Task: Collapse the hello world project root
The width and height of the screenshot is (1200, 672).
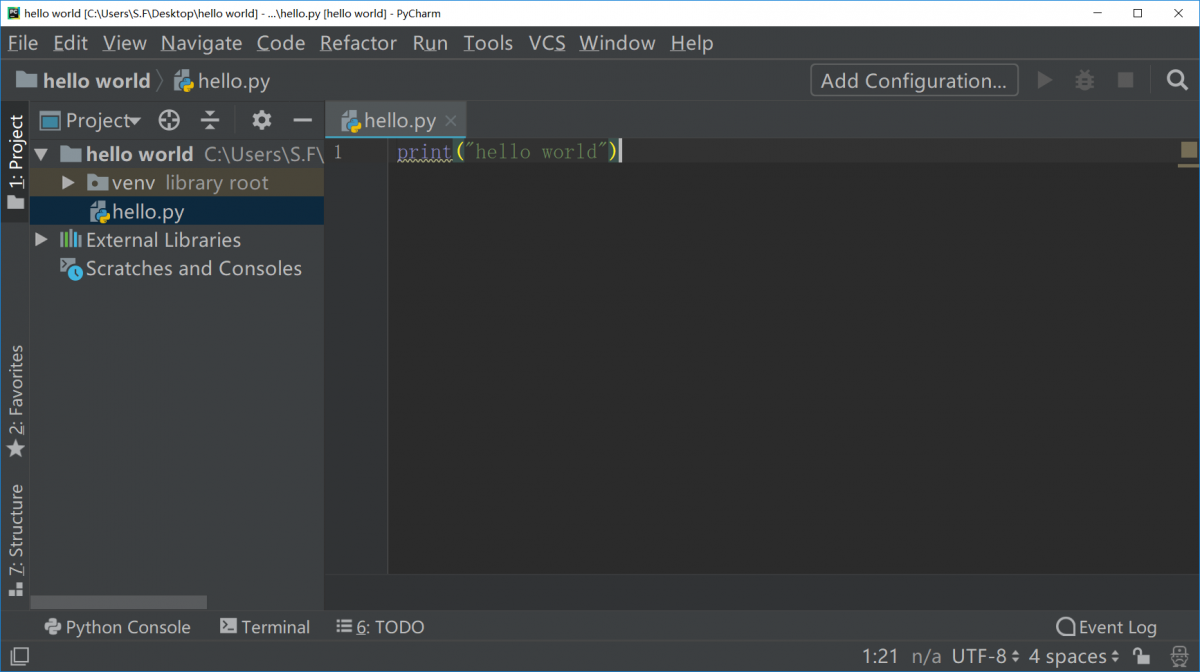Action: [41, 154]
